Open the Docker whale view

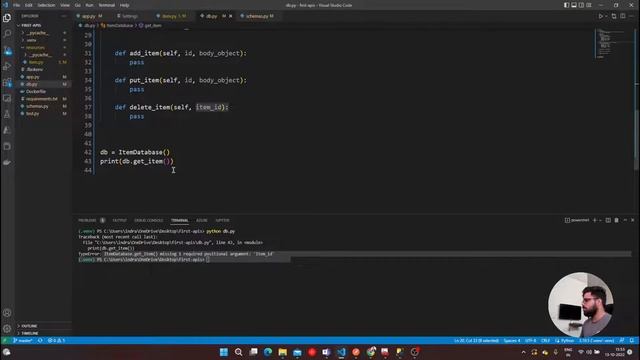(7, 162)
